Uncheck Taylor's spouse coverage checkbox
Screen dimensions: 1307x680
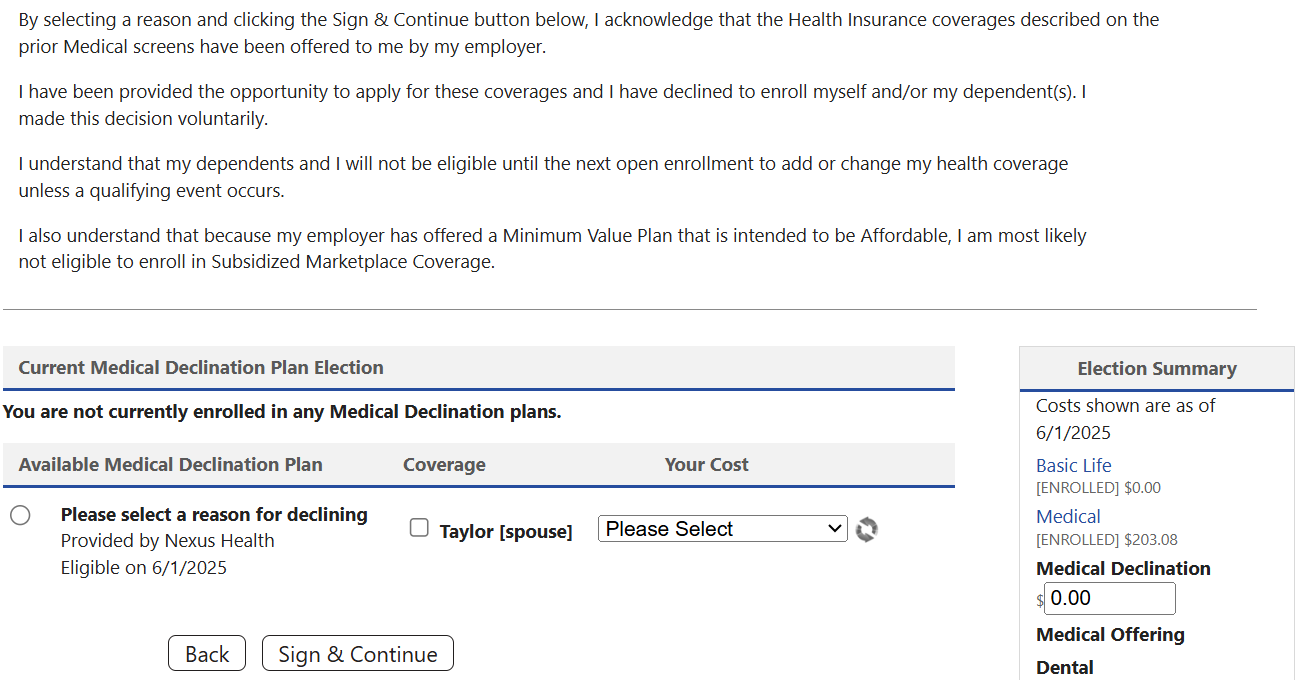(419, 527)
